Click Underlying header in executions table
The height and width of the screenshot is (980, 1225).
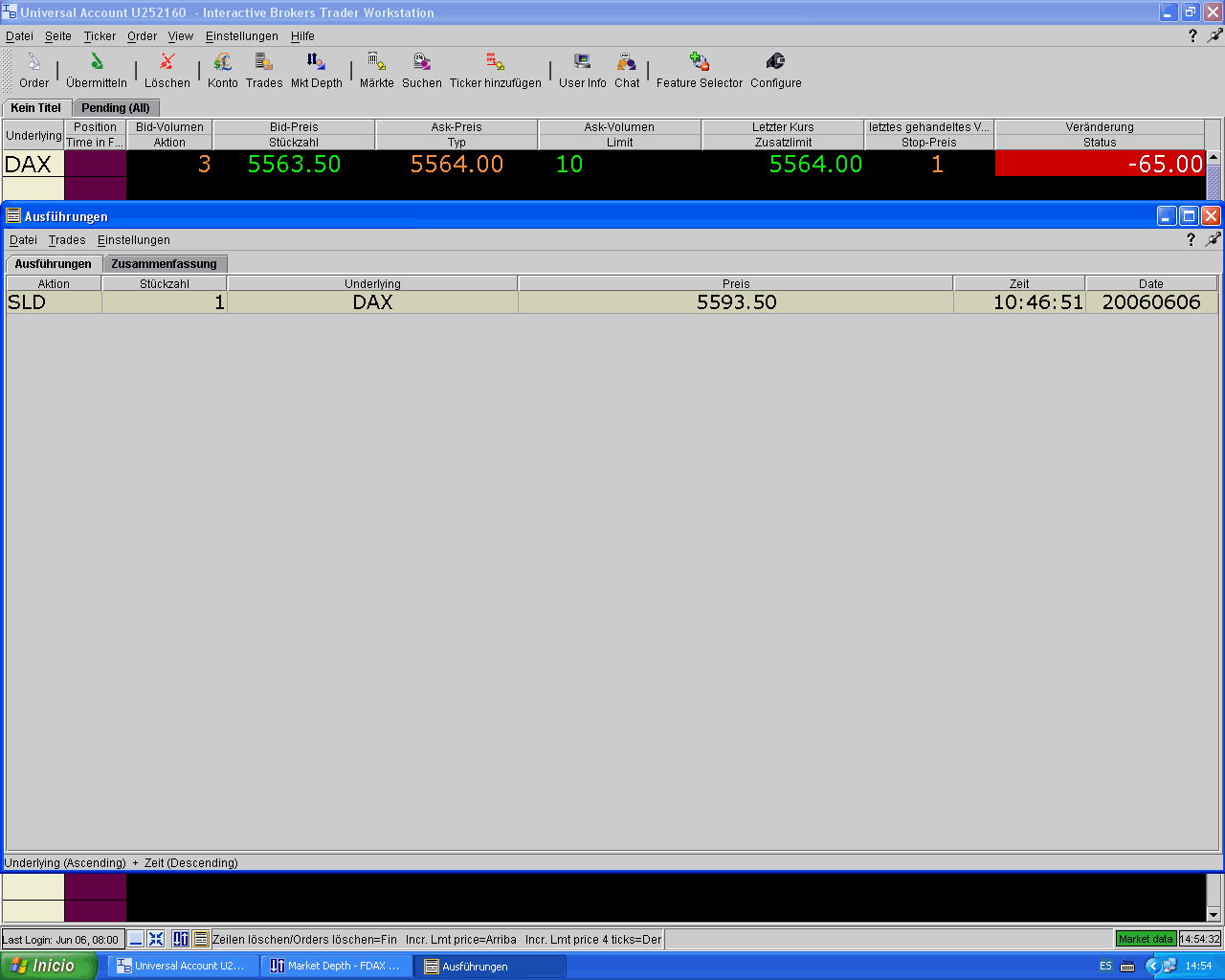click(372, 284)
